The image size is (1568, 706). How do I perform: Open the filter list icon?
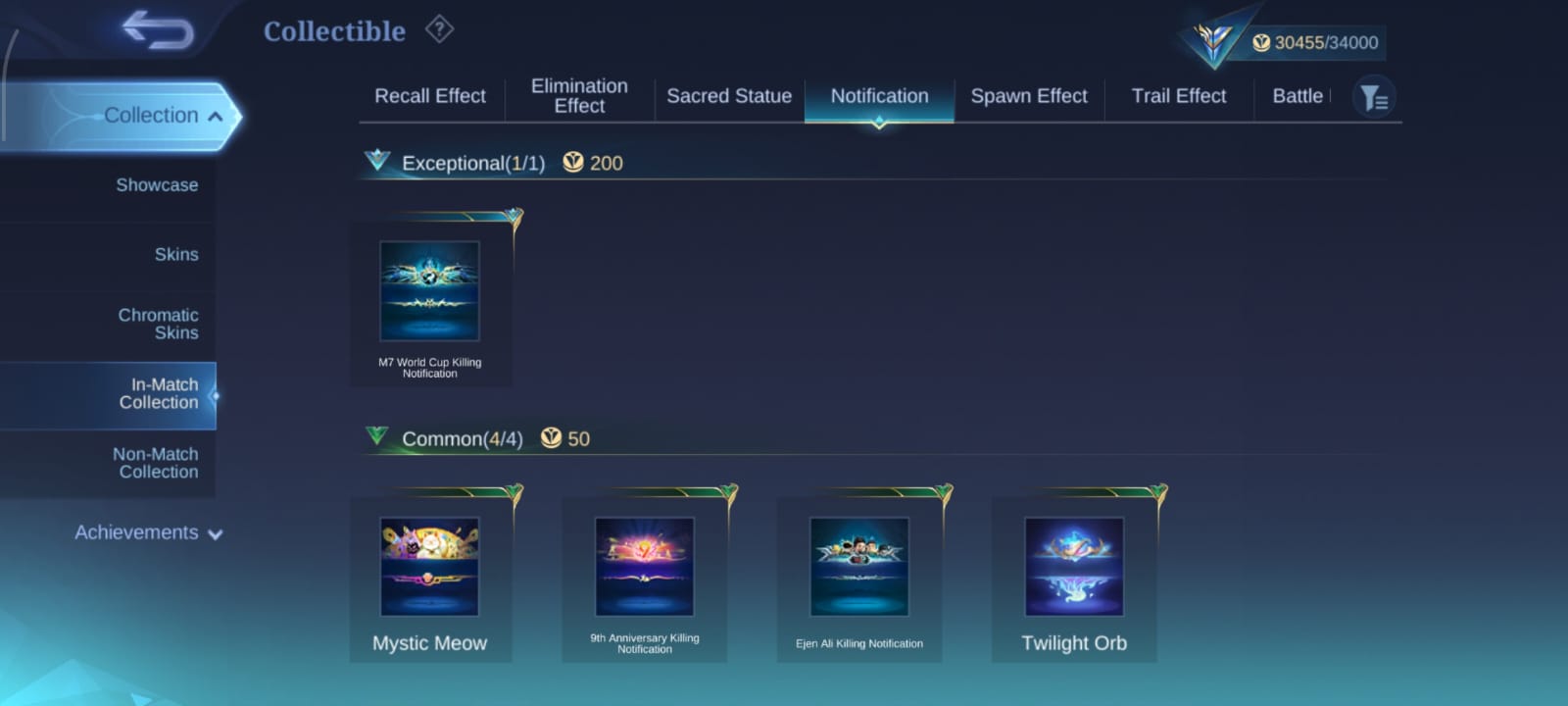click(1374, 97)
